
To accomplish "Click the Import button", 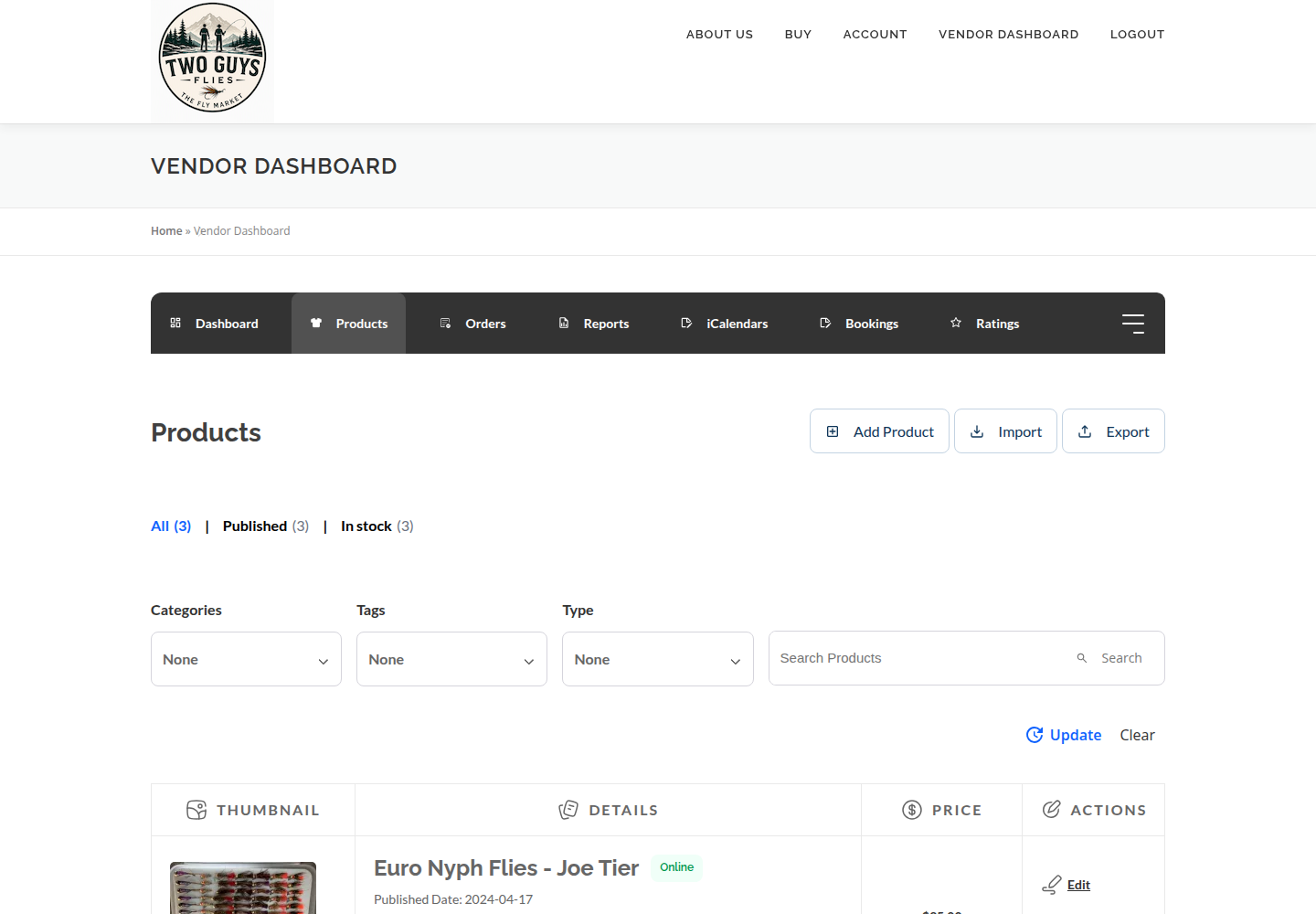I will click(x=1005, y=431).
